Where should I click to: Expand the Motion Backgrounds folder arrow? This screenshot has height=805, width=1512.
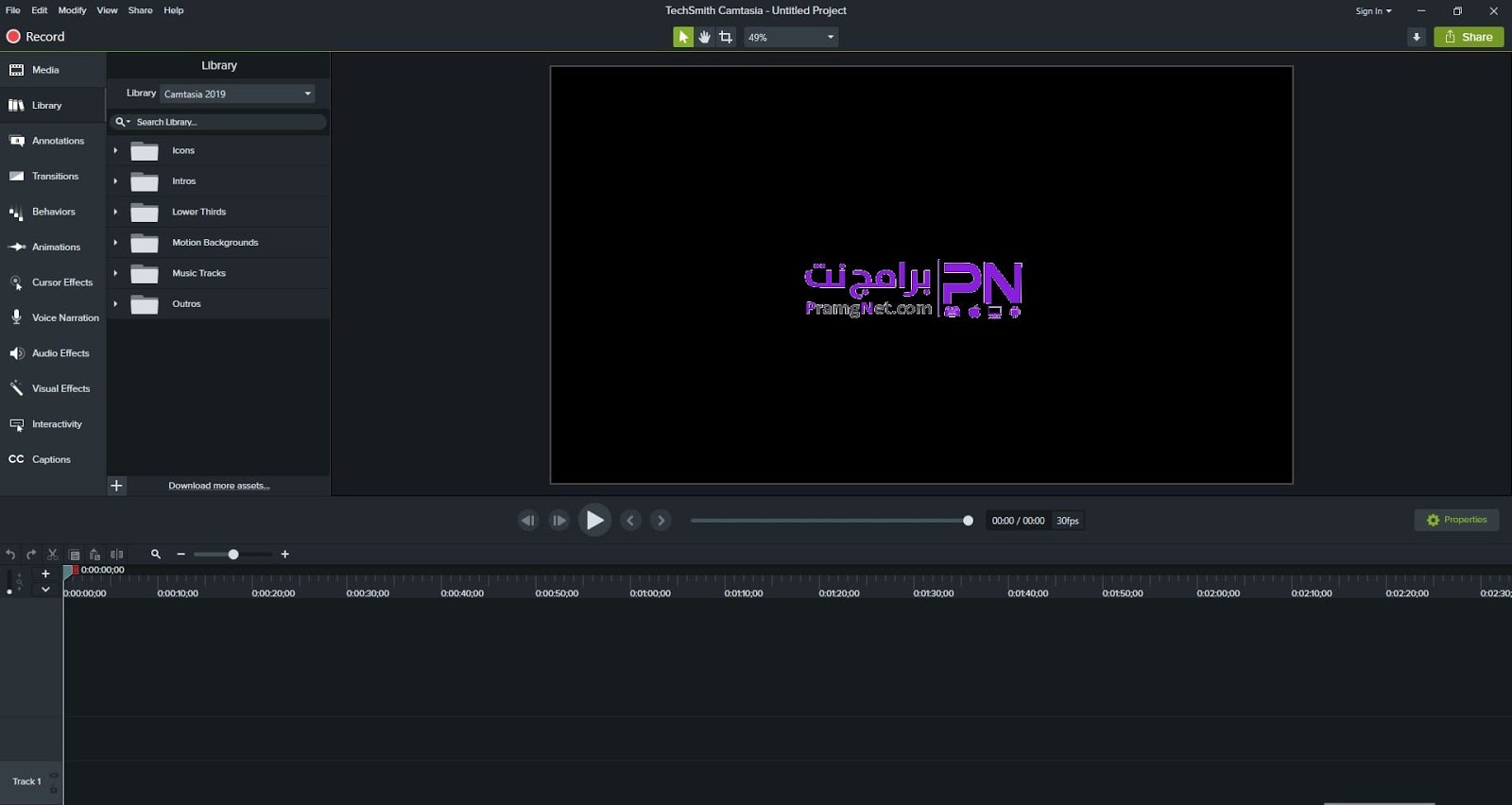coord(115,243)
